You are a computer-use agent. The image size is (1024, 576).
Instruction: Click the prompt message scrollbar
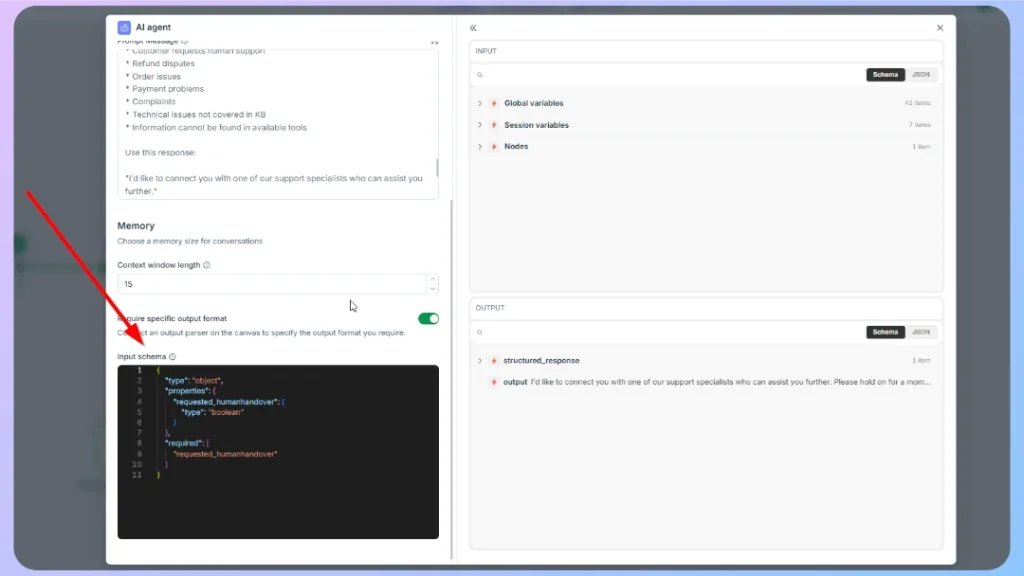coord(436,167)
